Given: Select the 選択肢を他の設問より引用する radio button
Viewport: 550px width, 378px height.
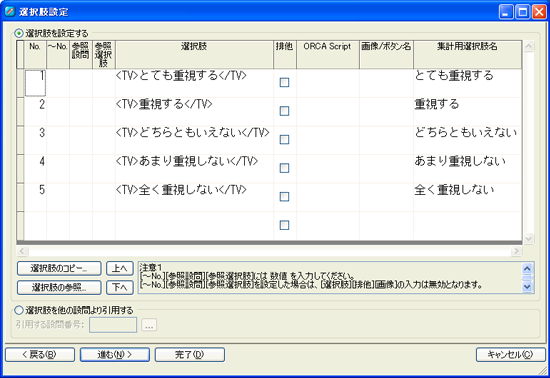Looking at the screenshot, I should (19, 310).
